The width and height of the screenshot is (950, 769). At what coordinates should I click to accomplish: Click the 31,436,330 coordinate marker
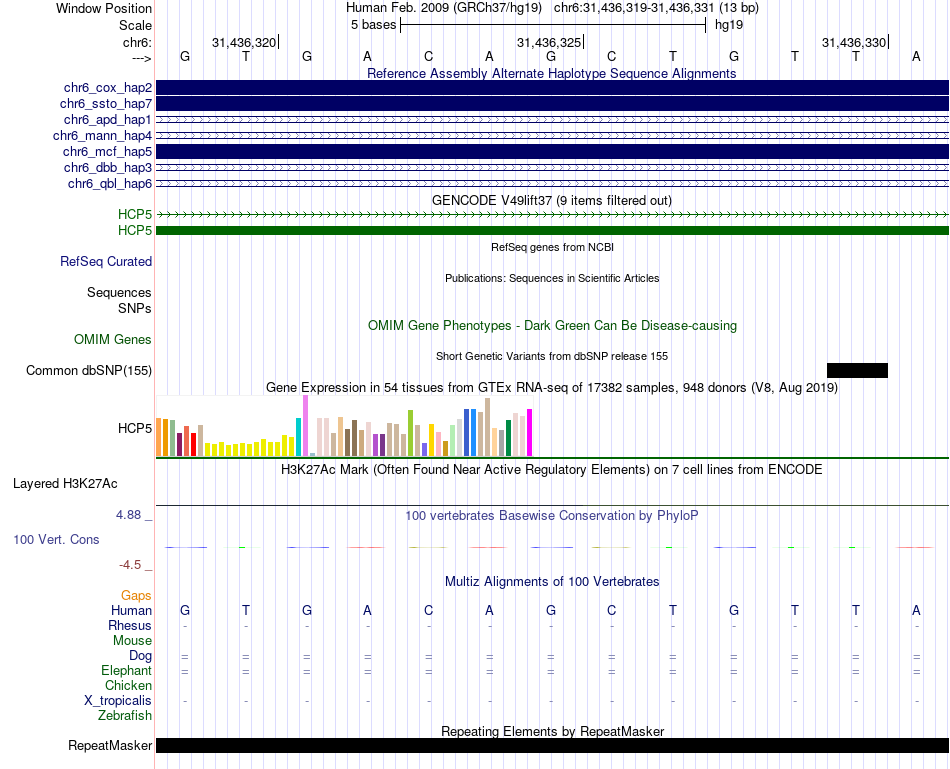(854, 42)
